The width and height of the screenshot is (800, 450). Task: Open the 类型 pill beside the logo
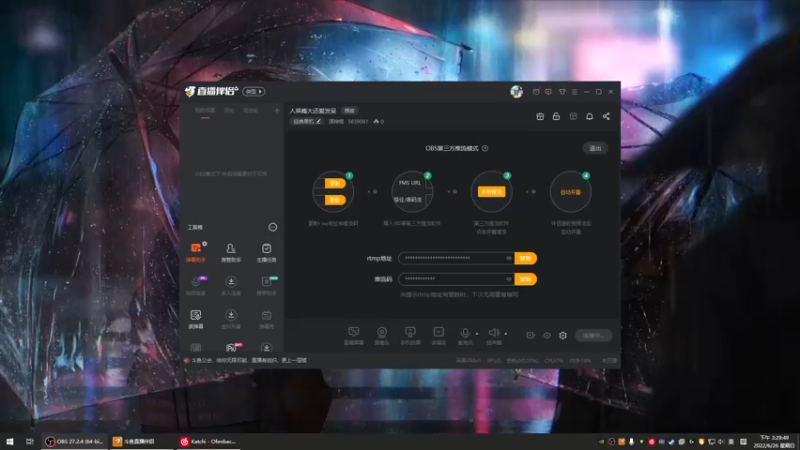point(254,91)
